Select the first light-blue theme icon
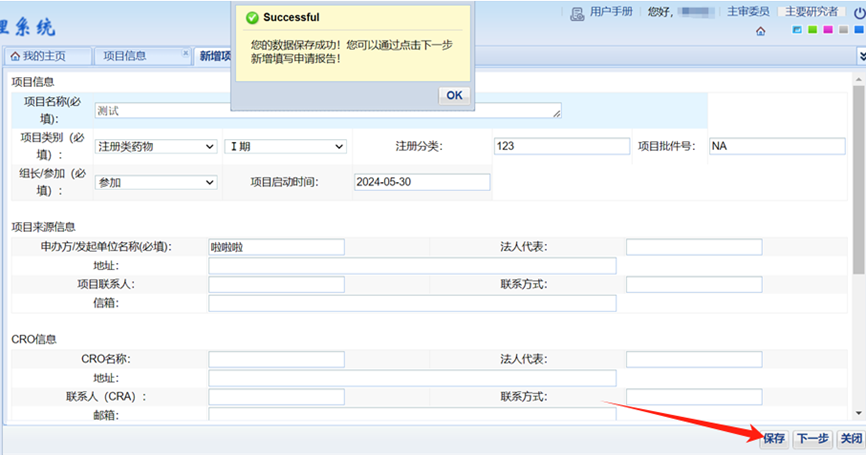This screenshot has height=455, width=866. click(x=797, y=30)
